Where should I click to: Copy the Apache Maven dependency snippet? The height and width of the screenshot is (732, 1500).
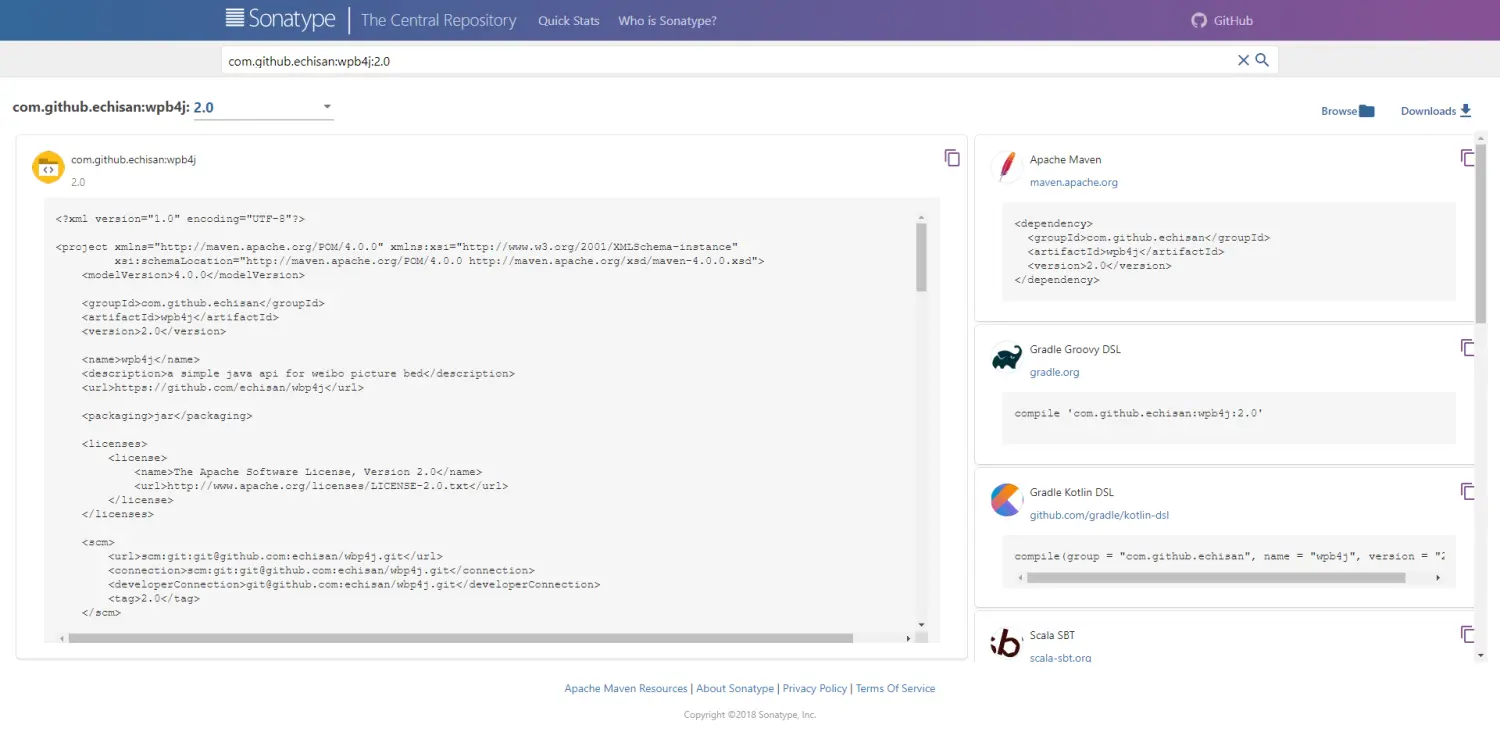tap(1468, 158)
